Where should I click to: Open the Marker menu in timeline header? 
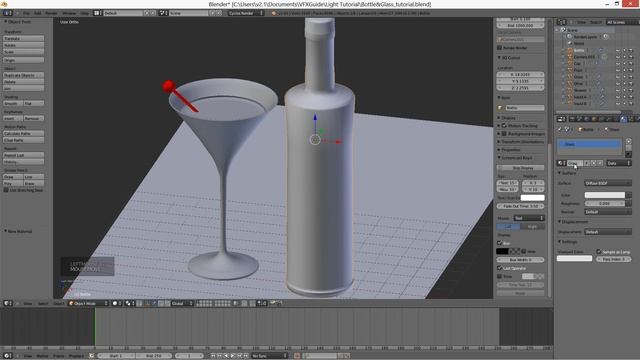42,356
